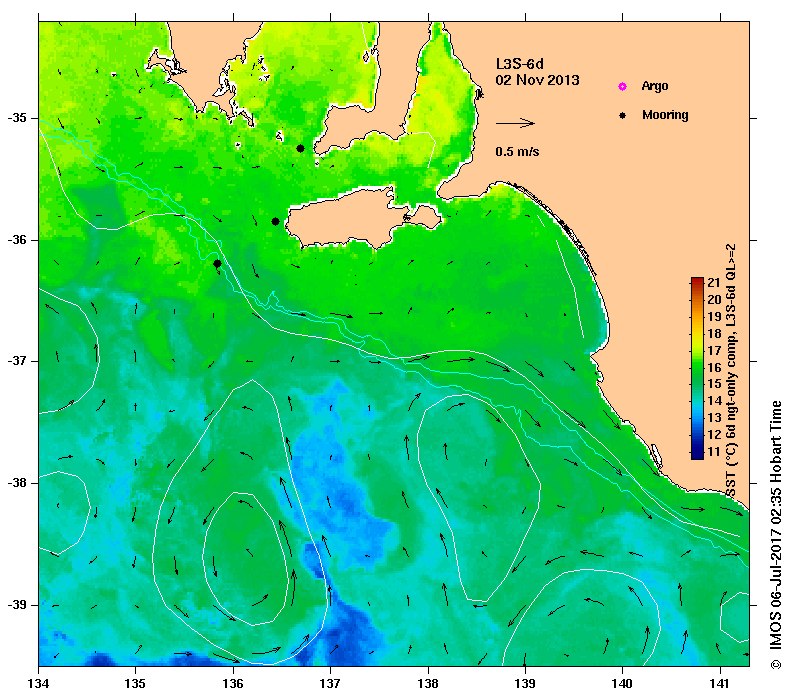Click the color bar value '14'
Screen dimensions: 791x700
click(x=714, y=401)
